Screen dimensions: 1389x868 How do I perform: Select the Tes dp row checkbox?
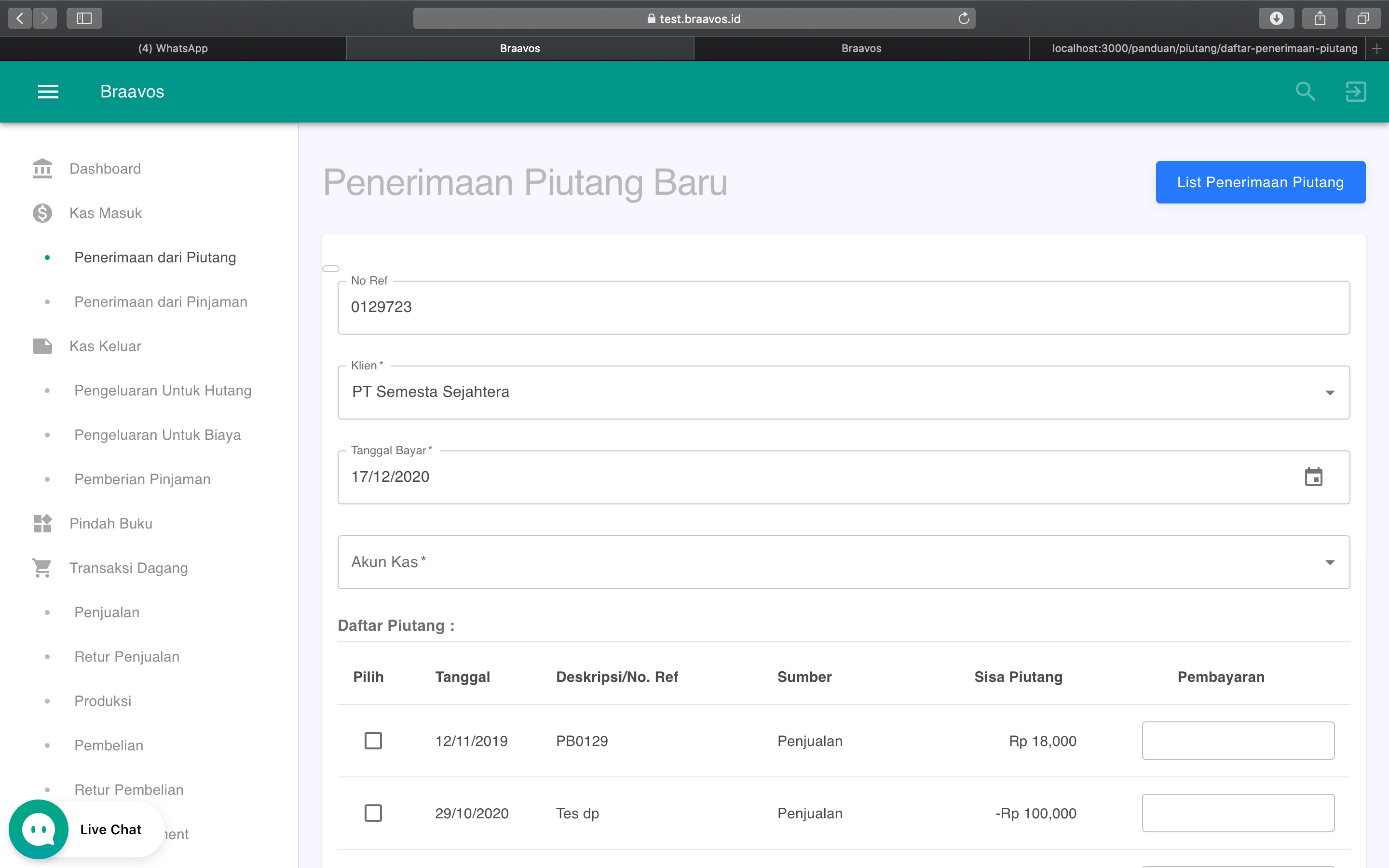click(x=373, y=813)
